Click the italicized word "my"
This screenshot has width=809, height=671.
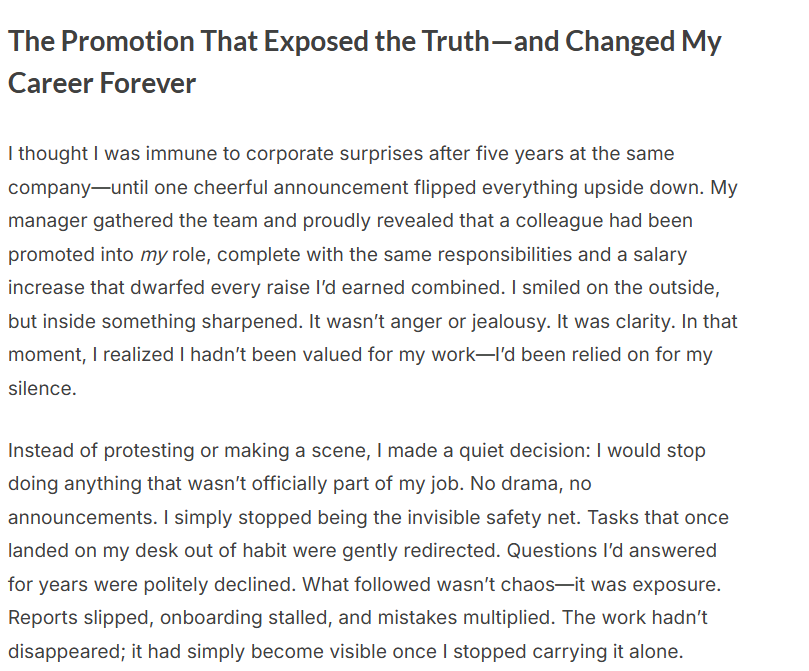153,253
